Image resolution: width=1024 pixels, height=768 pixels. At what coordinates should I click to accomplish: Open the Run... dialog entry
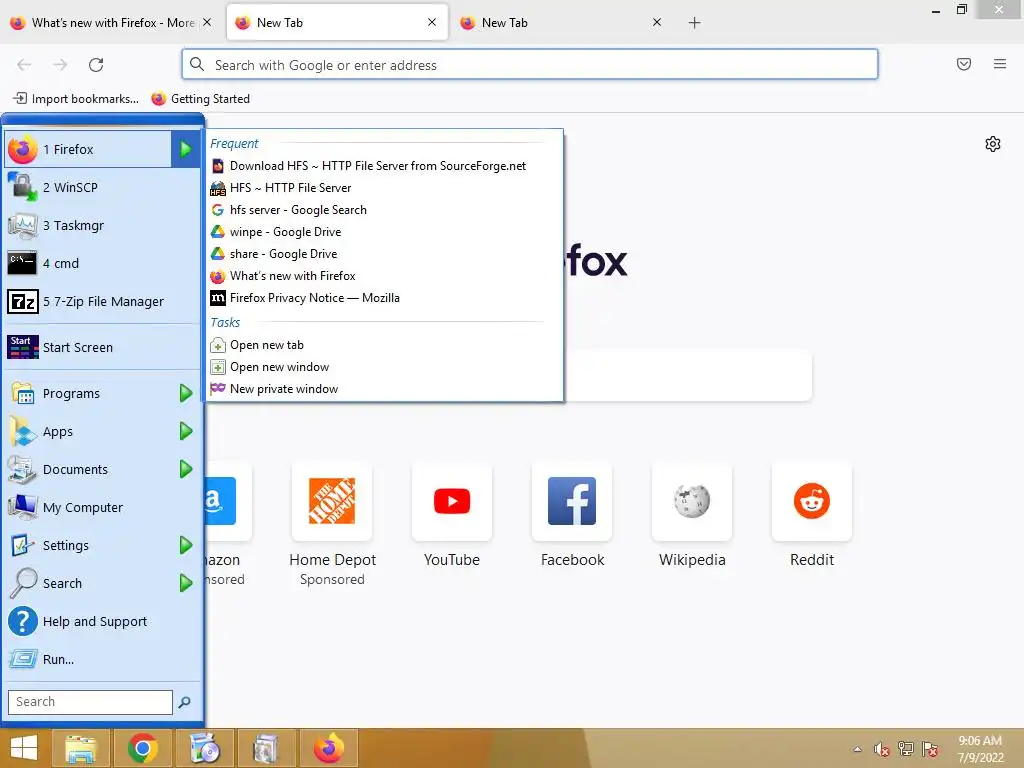103,660
